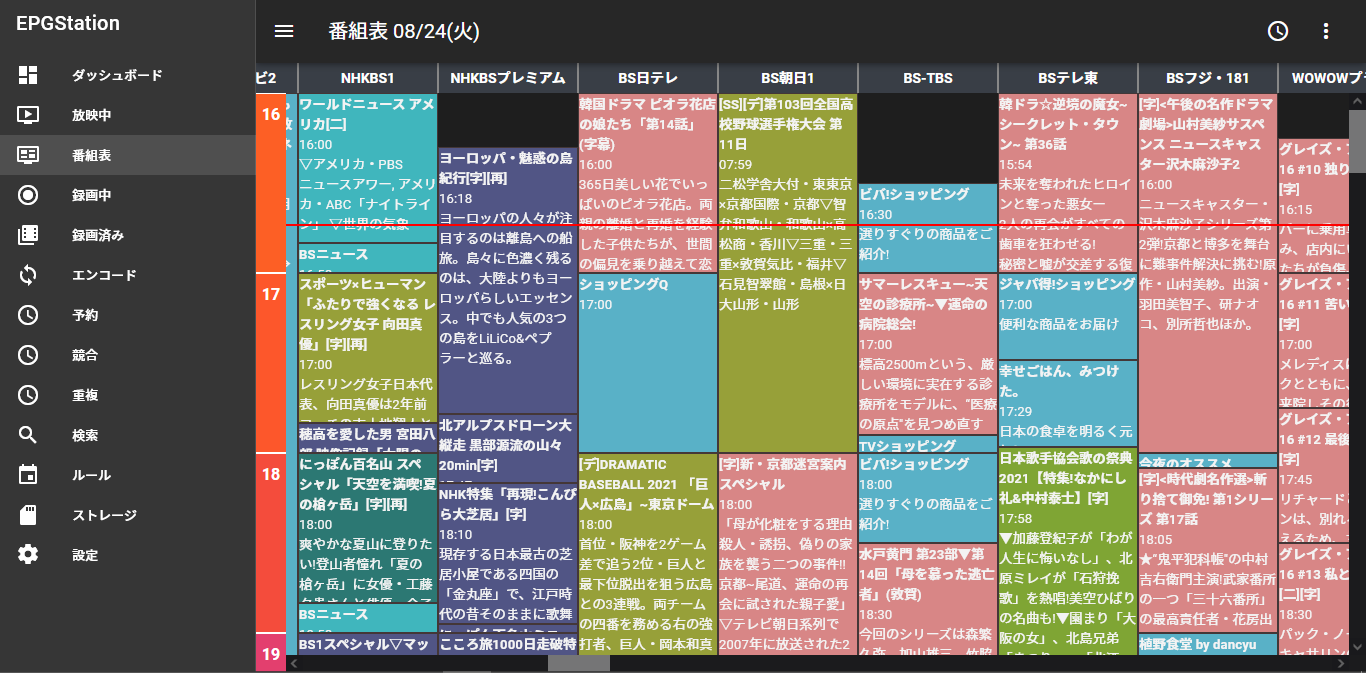Open 植野食堂 by dancyu program
The height and width of the screenshot is (673, 1366).
click(x=1208, y=644)
